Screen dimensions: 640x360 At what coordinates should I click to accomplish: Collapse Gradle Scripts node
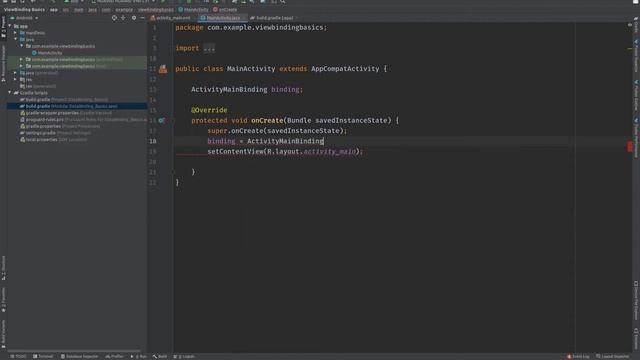click(x=10, y=93)
